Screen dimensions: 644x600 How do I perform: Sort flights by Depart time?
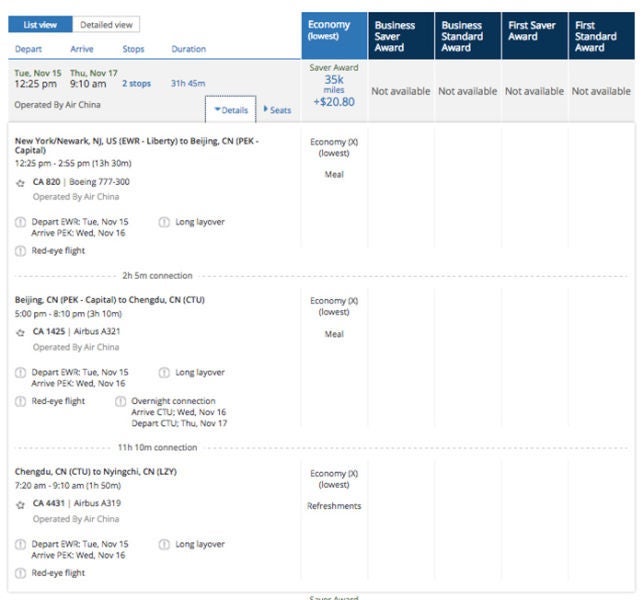[28, 49]
